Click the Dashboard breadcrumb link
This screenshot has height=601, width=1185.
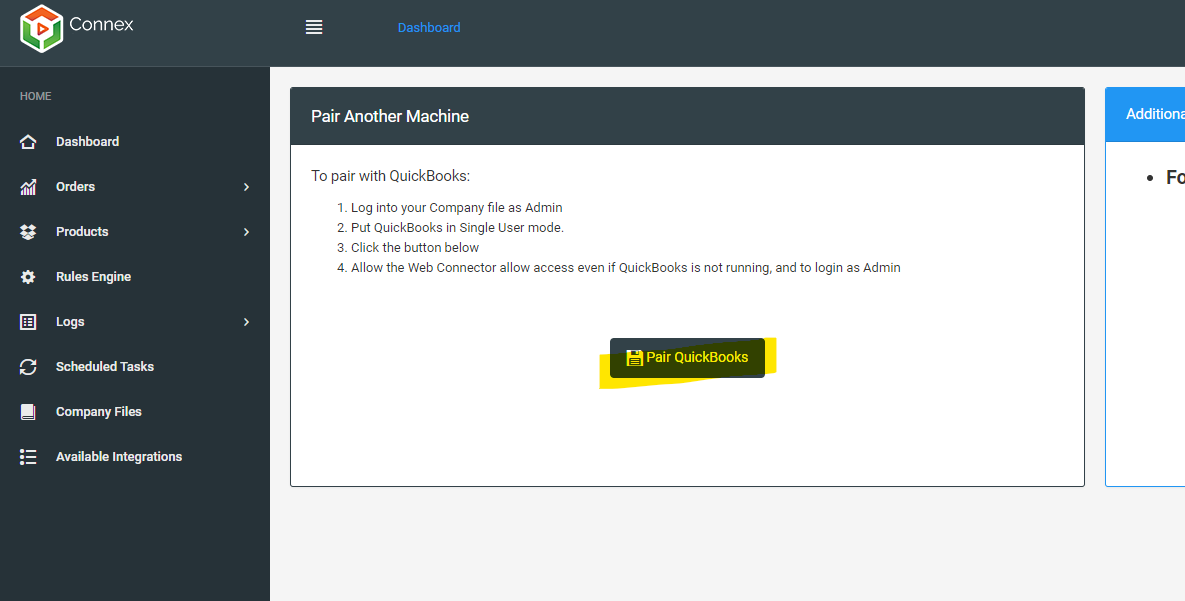(429, 27)
